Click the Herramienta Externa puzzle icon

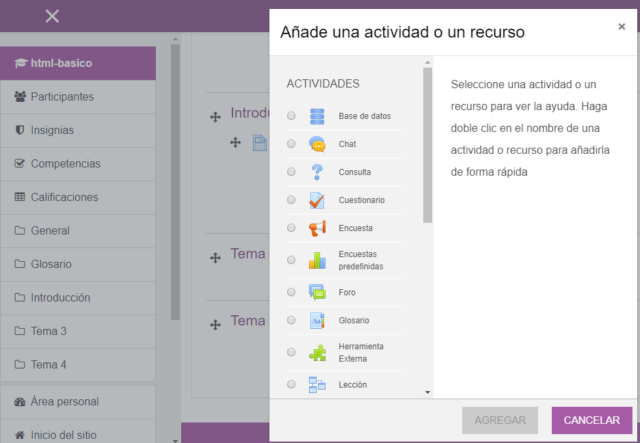point(317,352)
